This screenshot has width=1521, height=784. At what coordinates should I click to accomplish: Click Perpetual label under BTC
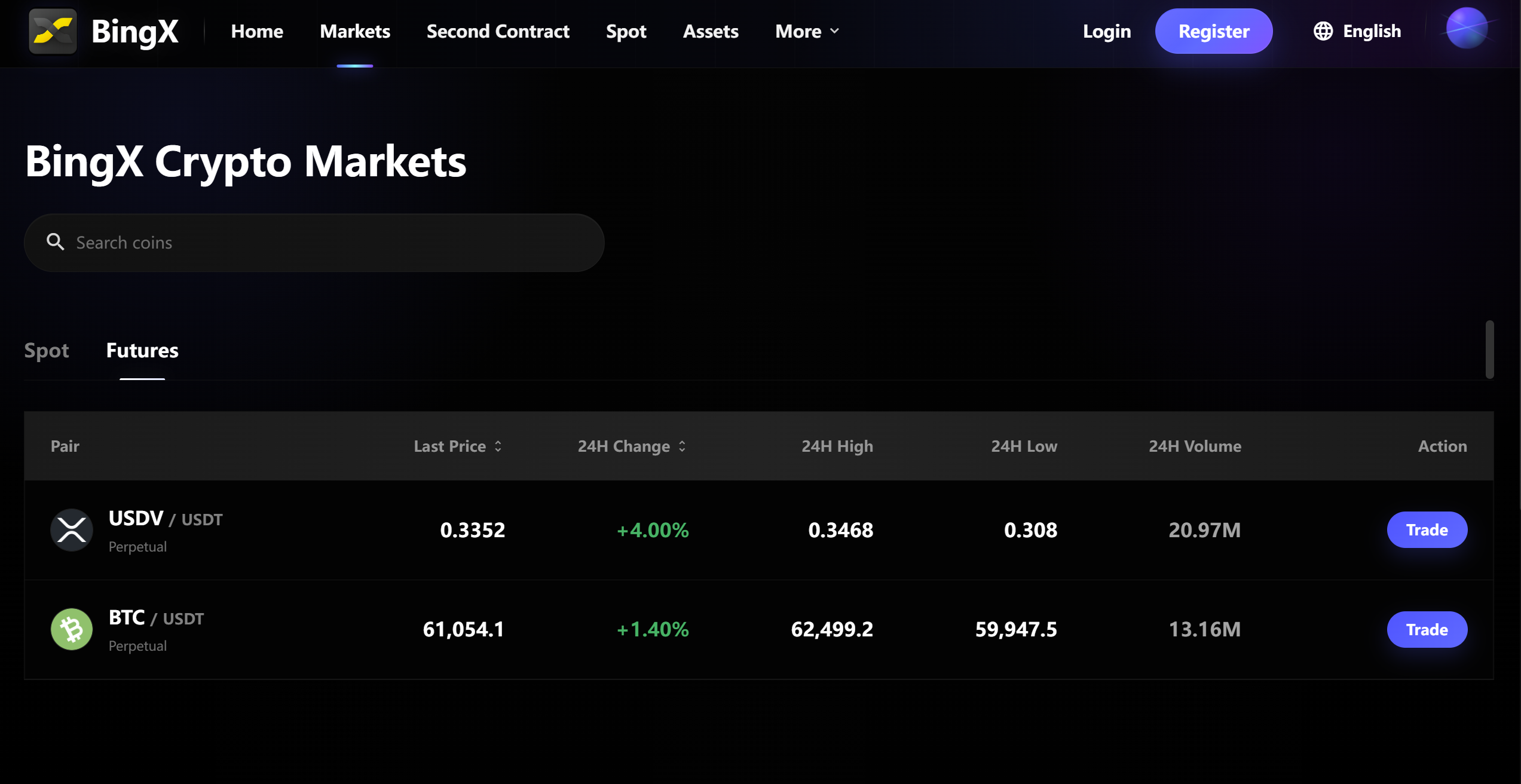137,646
